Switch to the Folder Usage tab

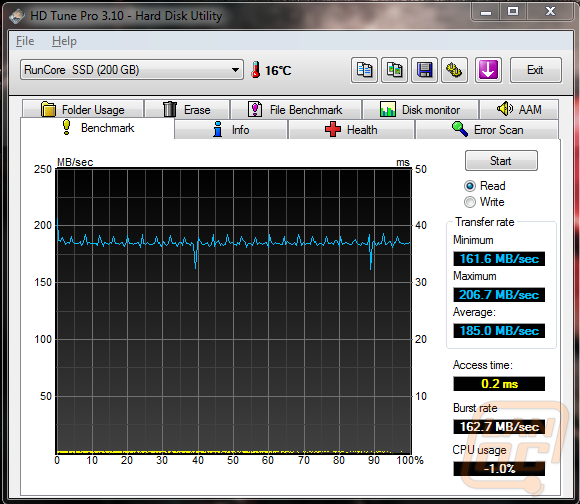click(83, 109)
